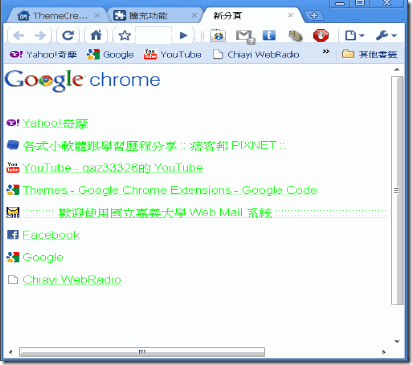Click the horizontal scrollbar thumb
Image resolution: width=412 pixels, height=365 pixels.
(142, 352)
